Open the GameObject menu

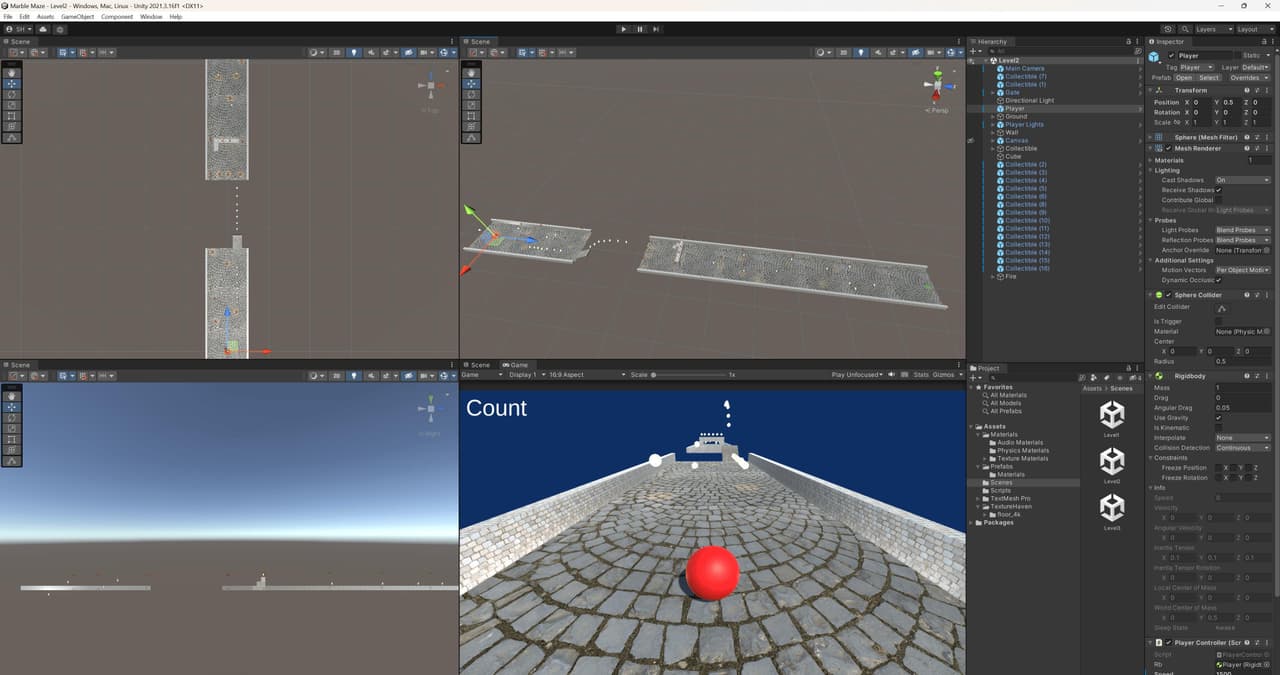[78, 17]
